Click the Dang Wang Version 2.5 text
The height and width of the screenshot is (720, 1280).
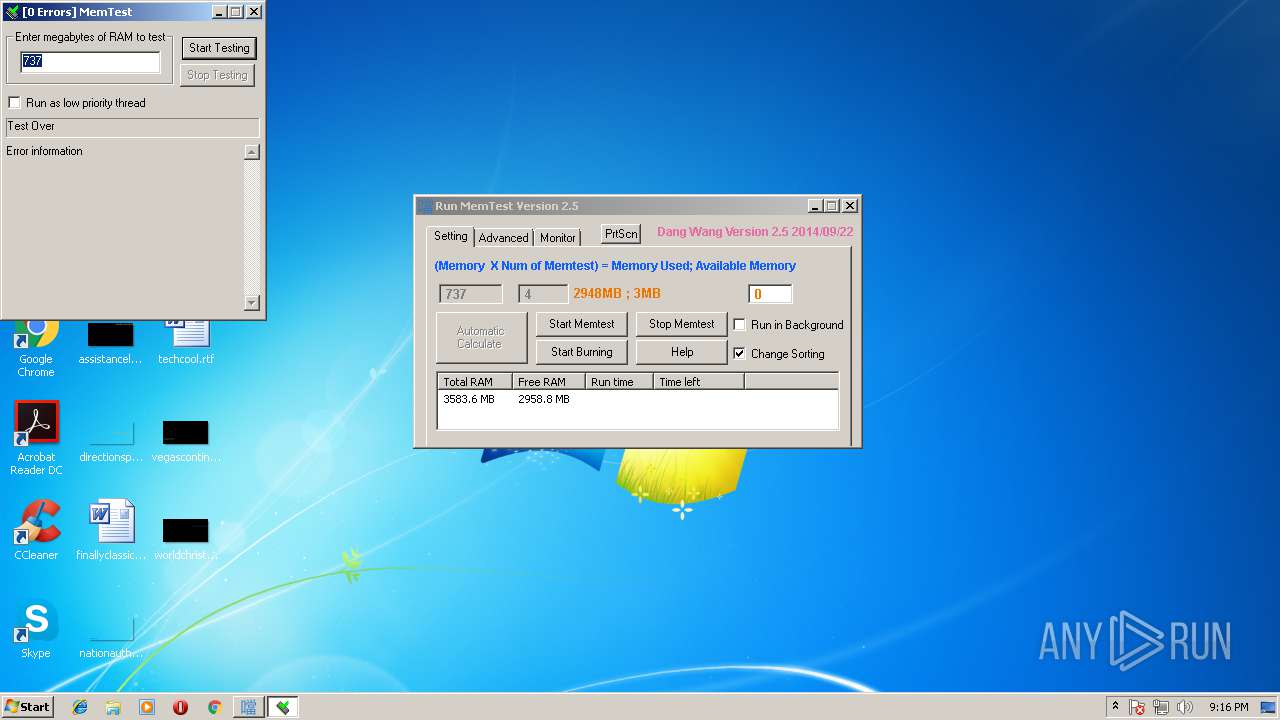755,232
